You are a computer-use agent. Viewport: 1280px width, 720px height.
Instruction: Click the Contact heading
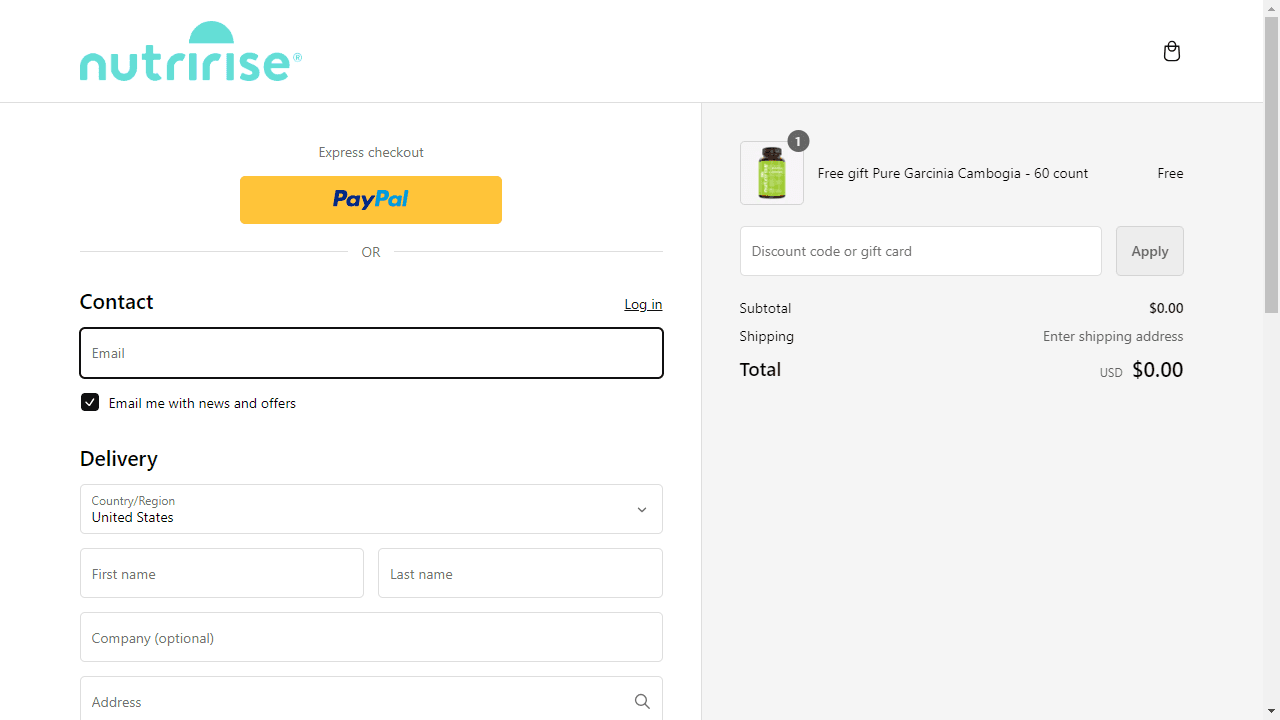click(117, 301)
